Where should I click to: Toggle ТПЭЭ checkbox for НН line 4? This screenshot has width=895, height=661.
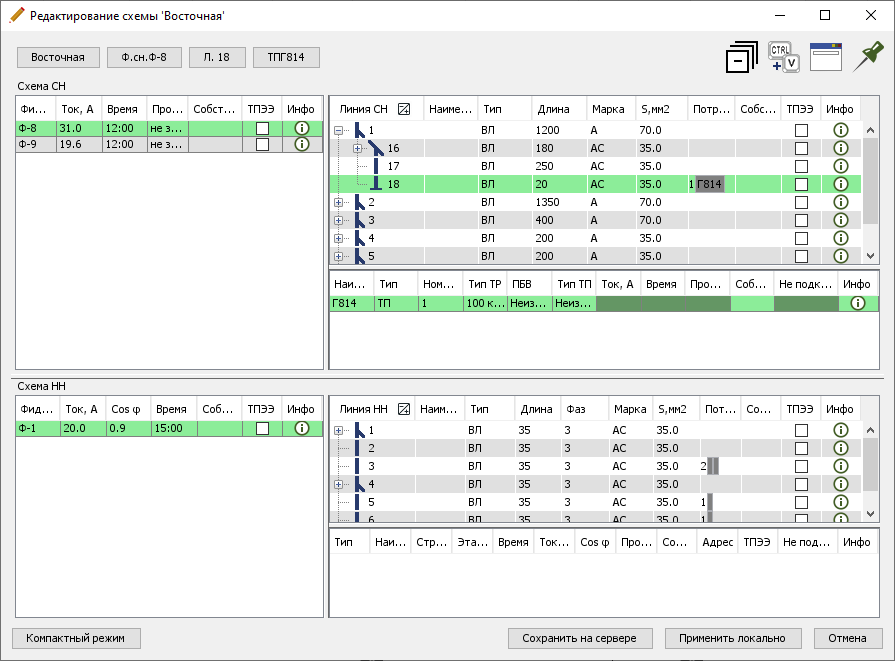(801, 485)
